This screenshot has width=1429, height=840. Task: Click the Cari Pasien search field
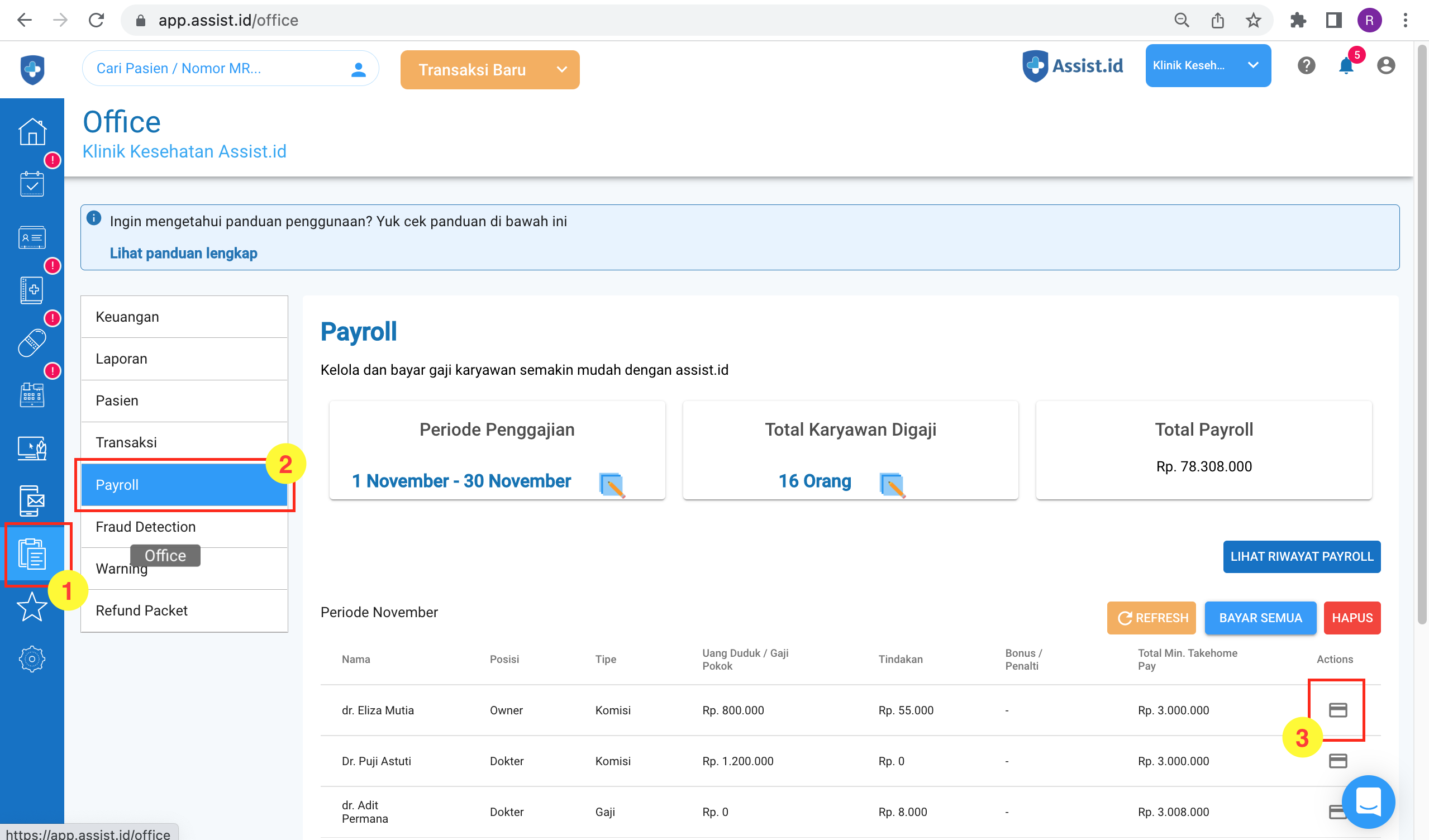click(216, 69)
